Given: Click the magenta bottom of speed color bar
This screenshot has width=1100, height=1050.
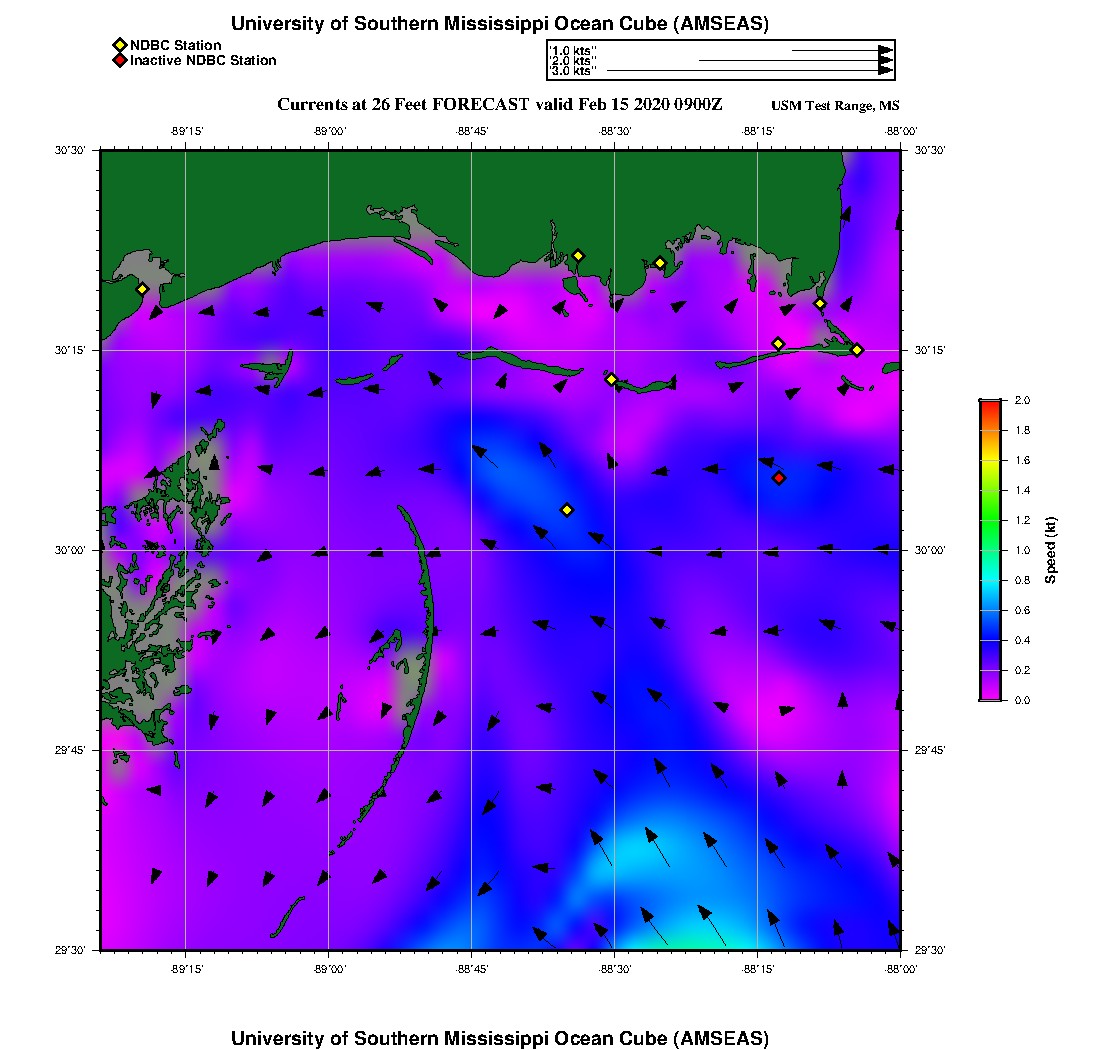Looking at the screenshot, I should [x=989, y=695].
